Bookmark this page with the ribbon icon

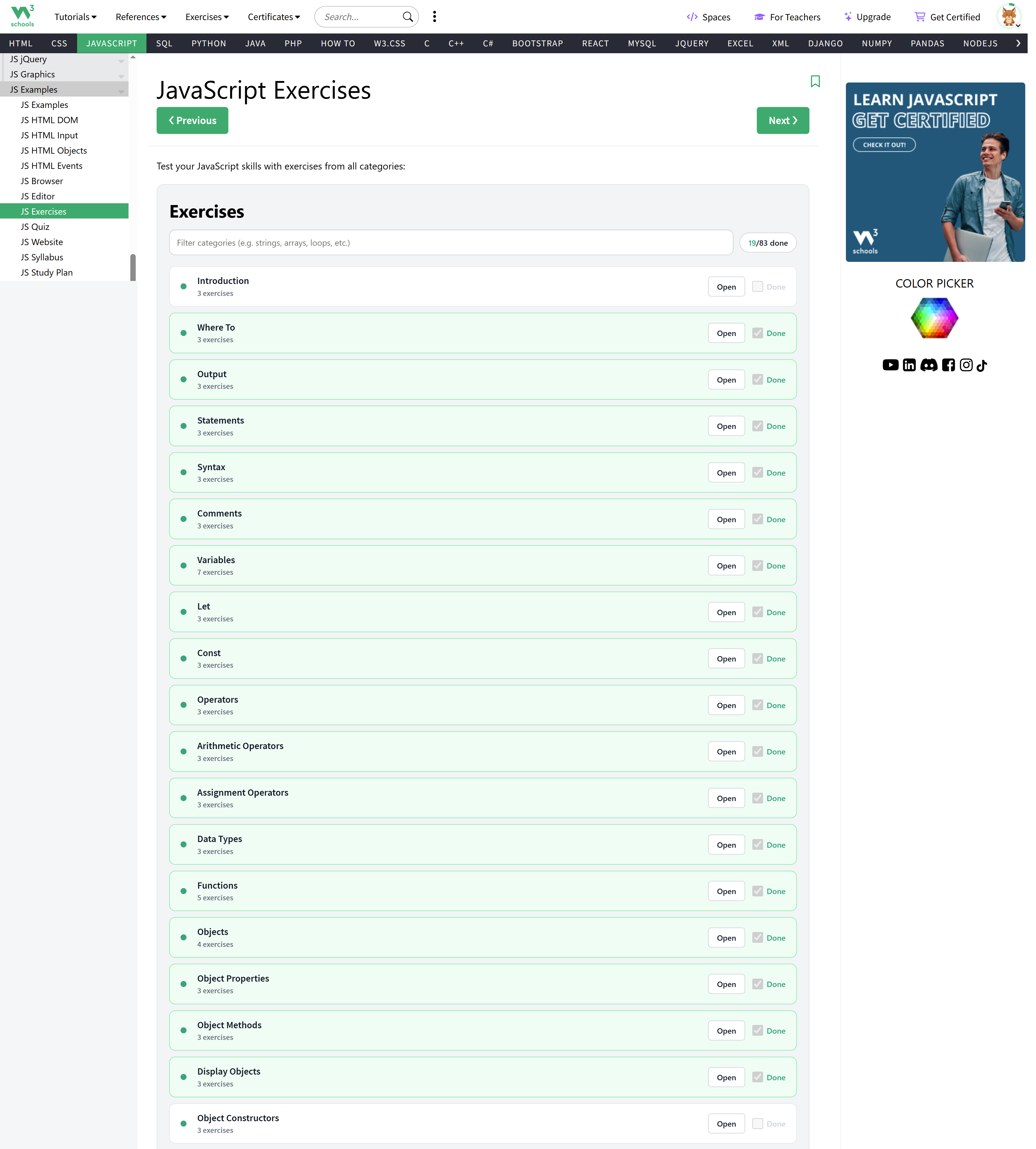[x=816, y=82]
